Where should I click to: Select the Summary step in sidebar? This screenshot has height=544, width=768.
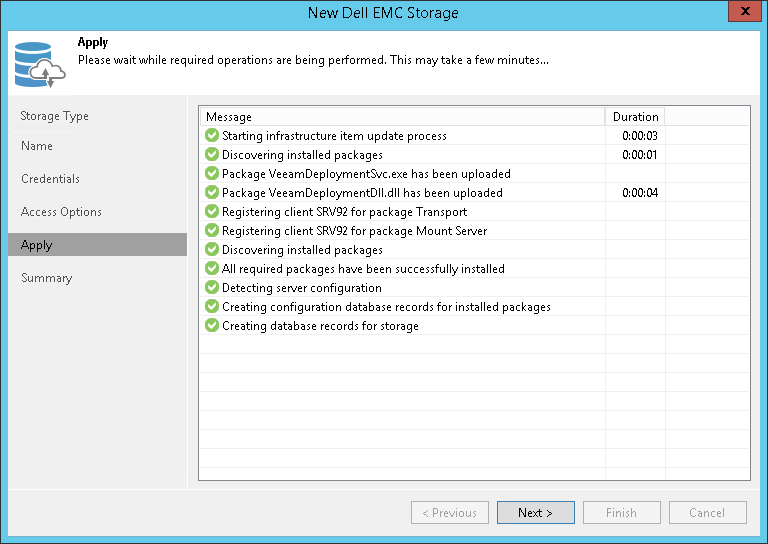[x=46, y=278]
